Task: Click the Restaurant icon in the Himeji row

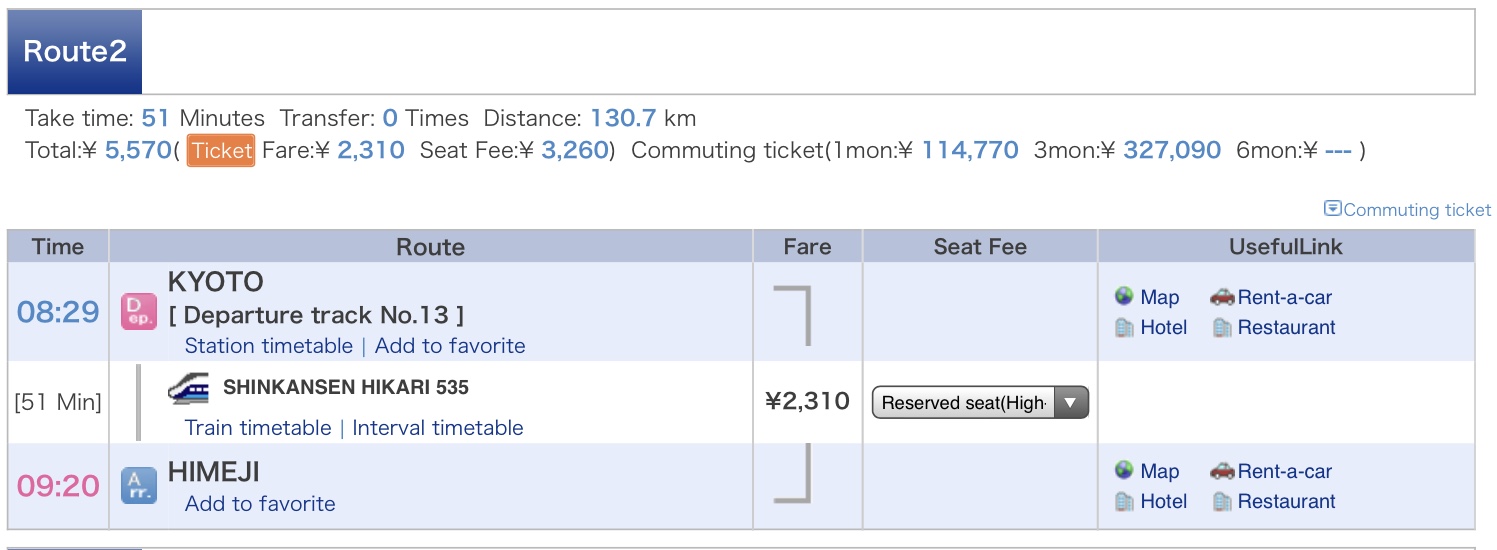Action: pyautogui.click(x=1222, y=501)
